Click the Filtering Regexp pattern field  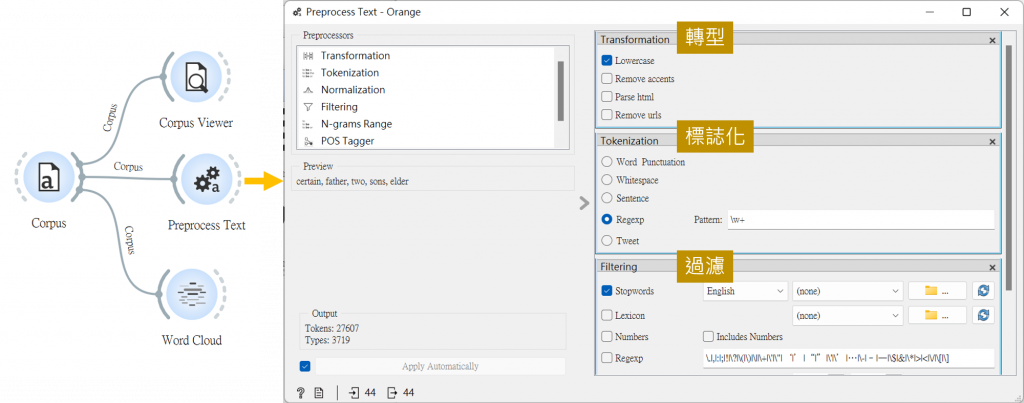tap(848, 358)
